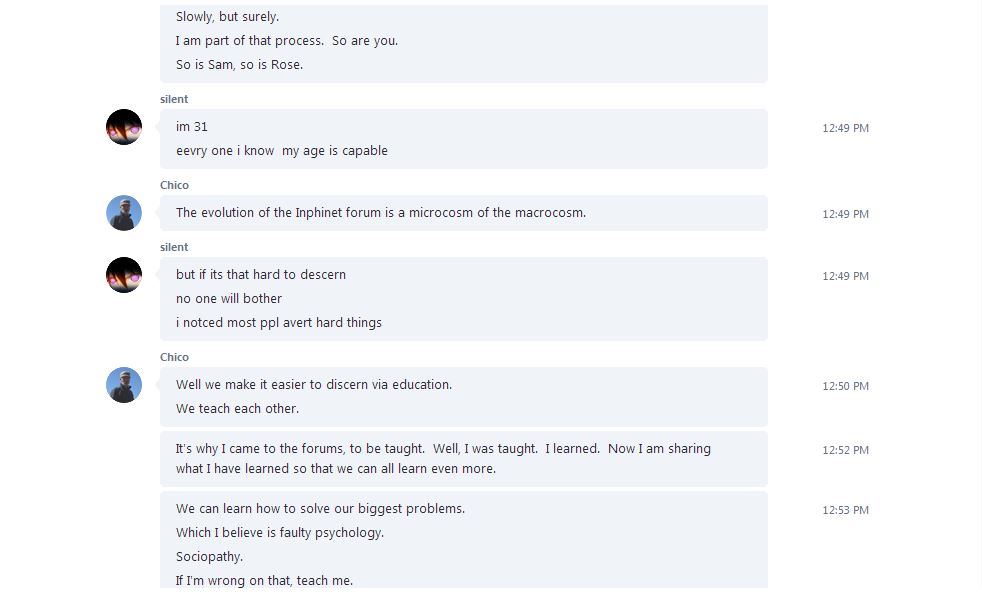Click the "Sociopathy." message line

tap(209, 557)
